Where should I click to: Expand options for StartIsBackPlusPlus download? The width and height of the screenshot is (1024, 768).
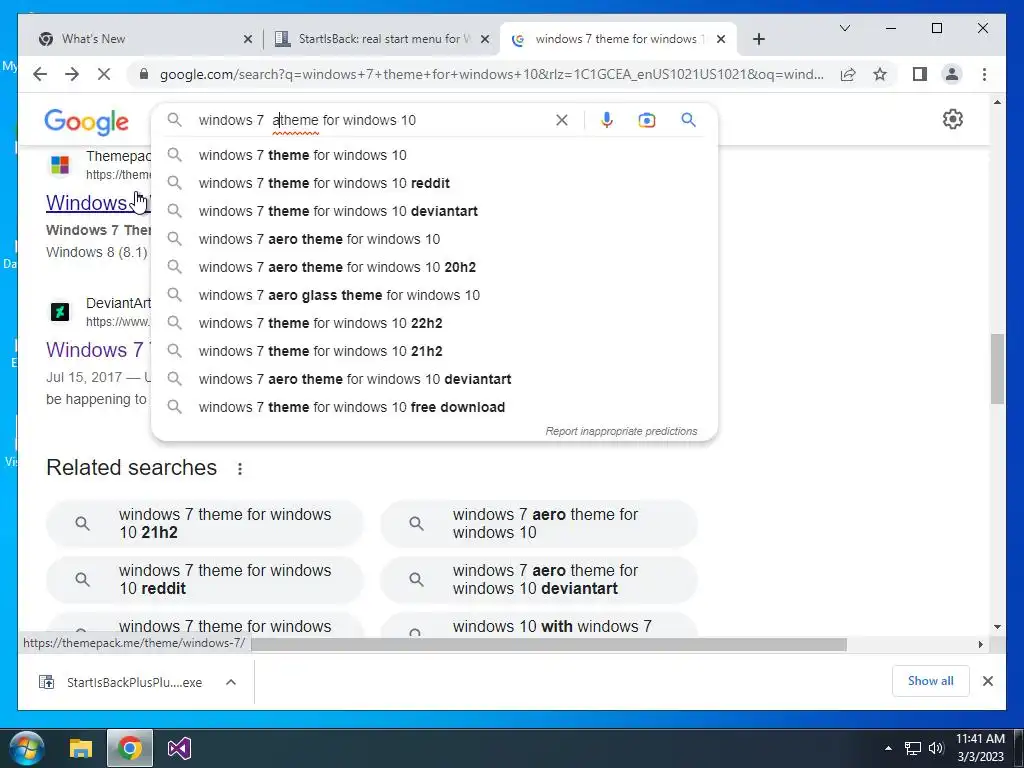(x=231, y=682)
